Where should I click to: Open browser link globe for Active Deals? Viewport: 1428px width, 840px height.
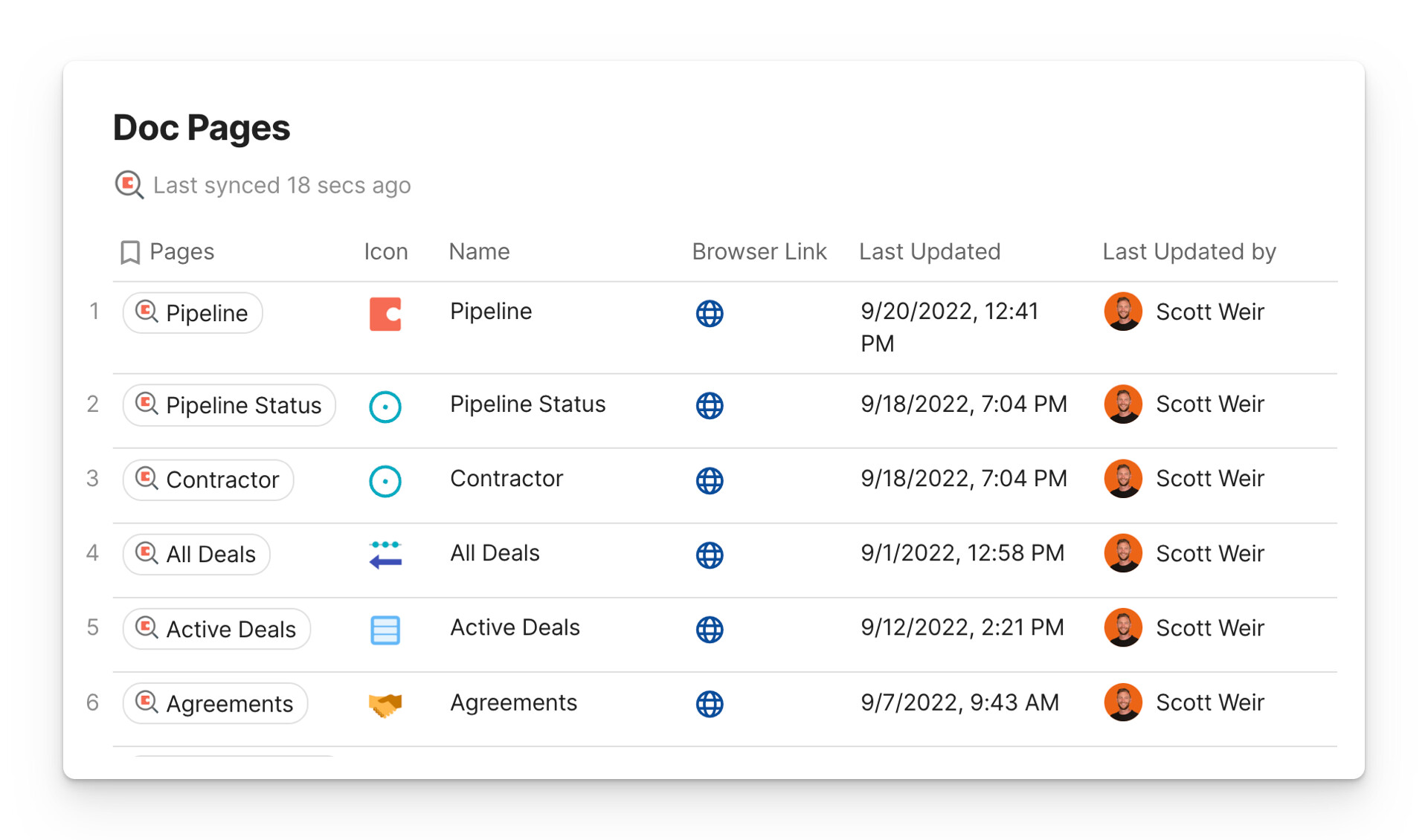(709, 629)
